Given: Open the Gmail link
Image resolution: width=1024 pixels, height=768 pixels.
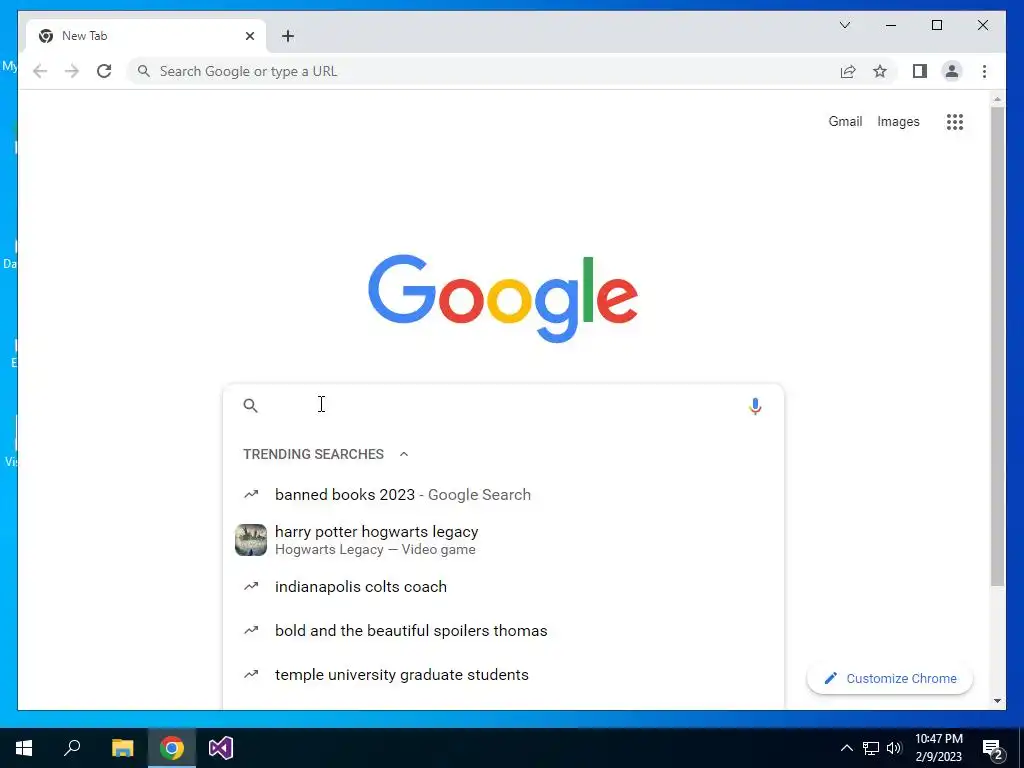Looking at the screenshot, I should point(845,121).
